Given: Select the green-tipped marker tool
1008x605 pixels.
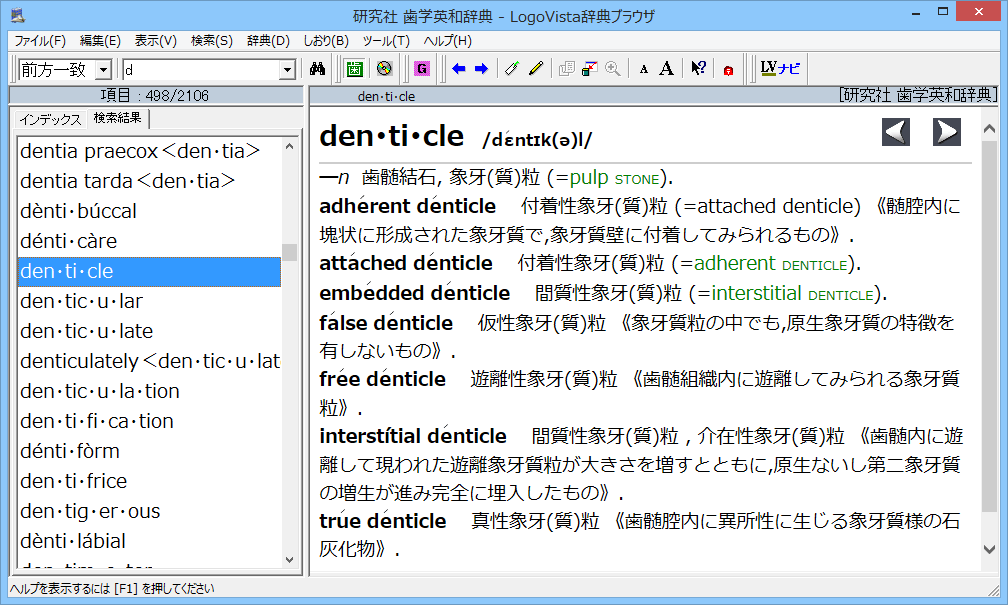Looking at the screenshot, I should click(x=512, y=69).
